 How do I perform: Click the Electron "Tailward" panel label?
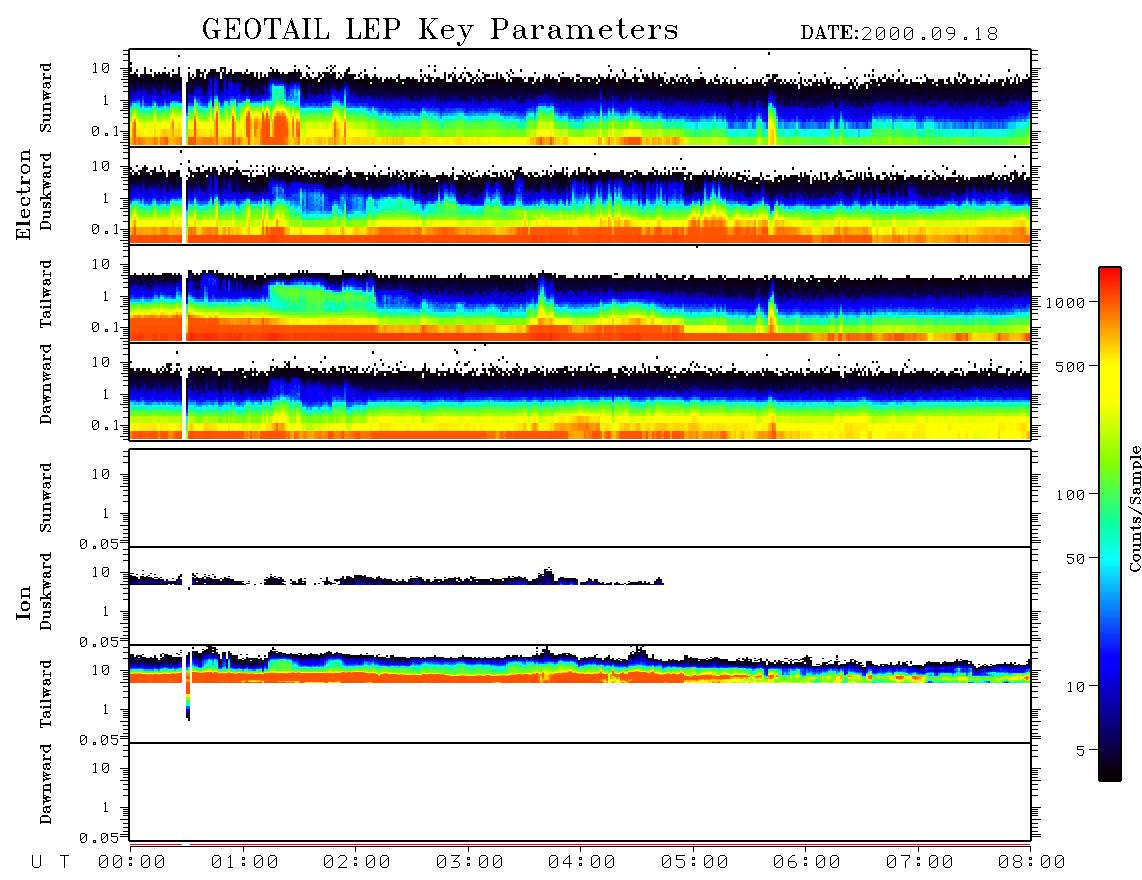point(46,294)
